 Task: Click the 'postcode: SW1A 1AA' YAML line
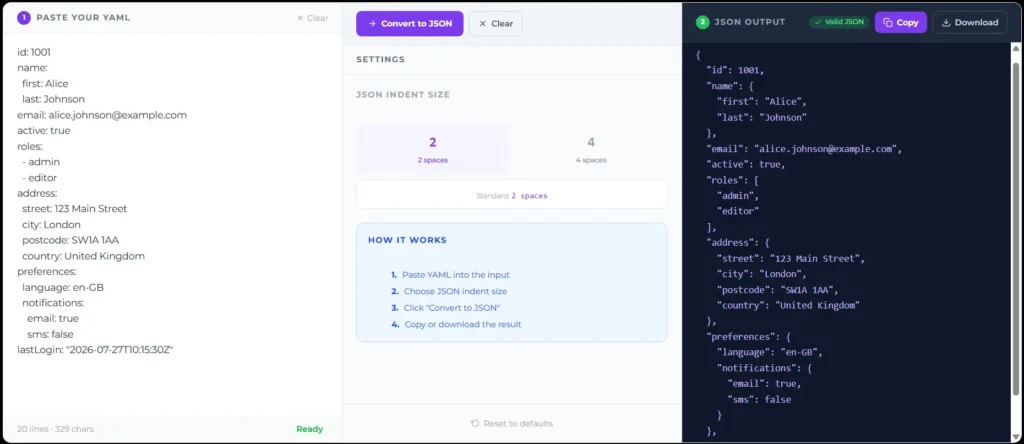tap(71, 240)
